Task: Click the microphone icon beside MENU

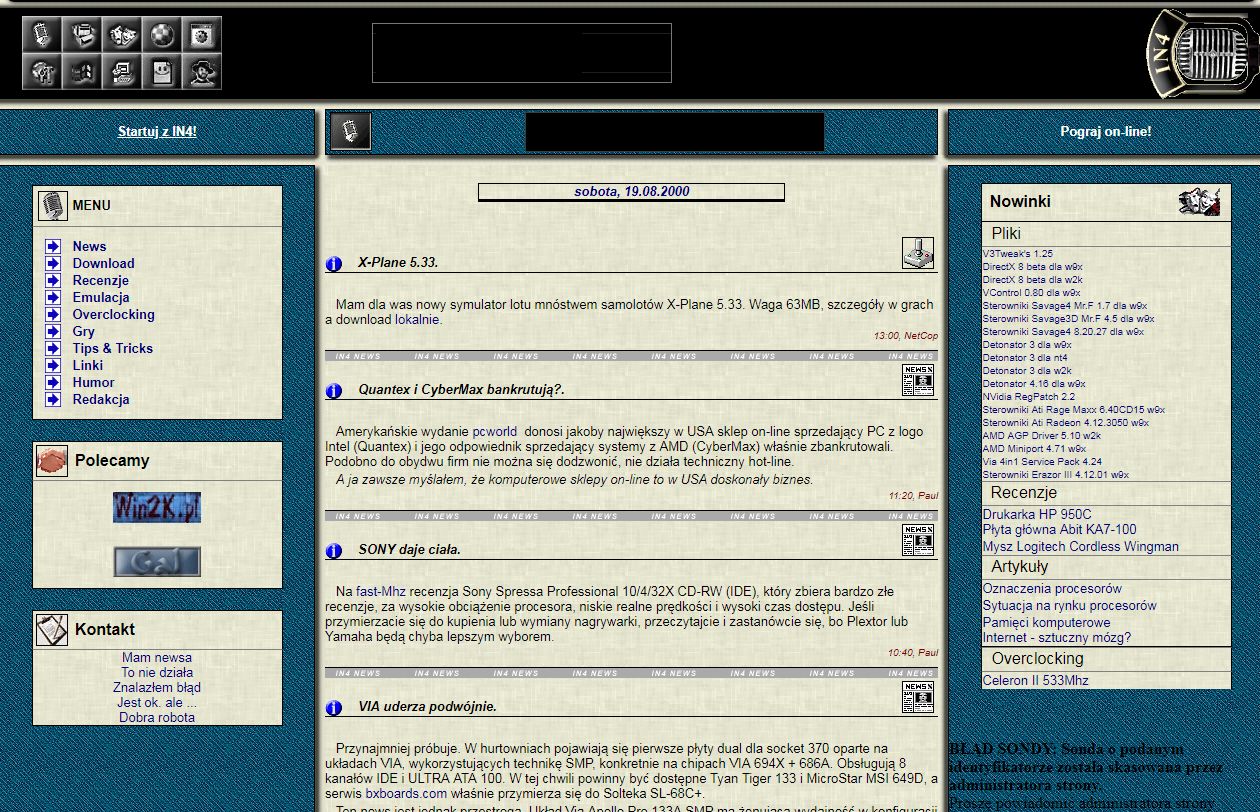Action: (x=52, y=206)
